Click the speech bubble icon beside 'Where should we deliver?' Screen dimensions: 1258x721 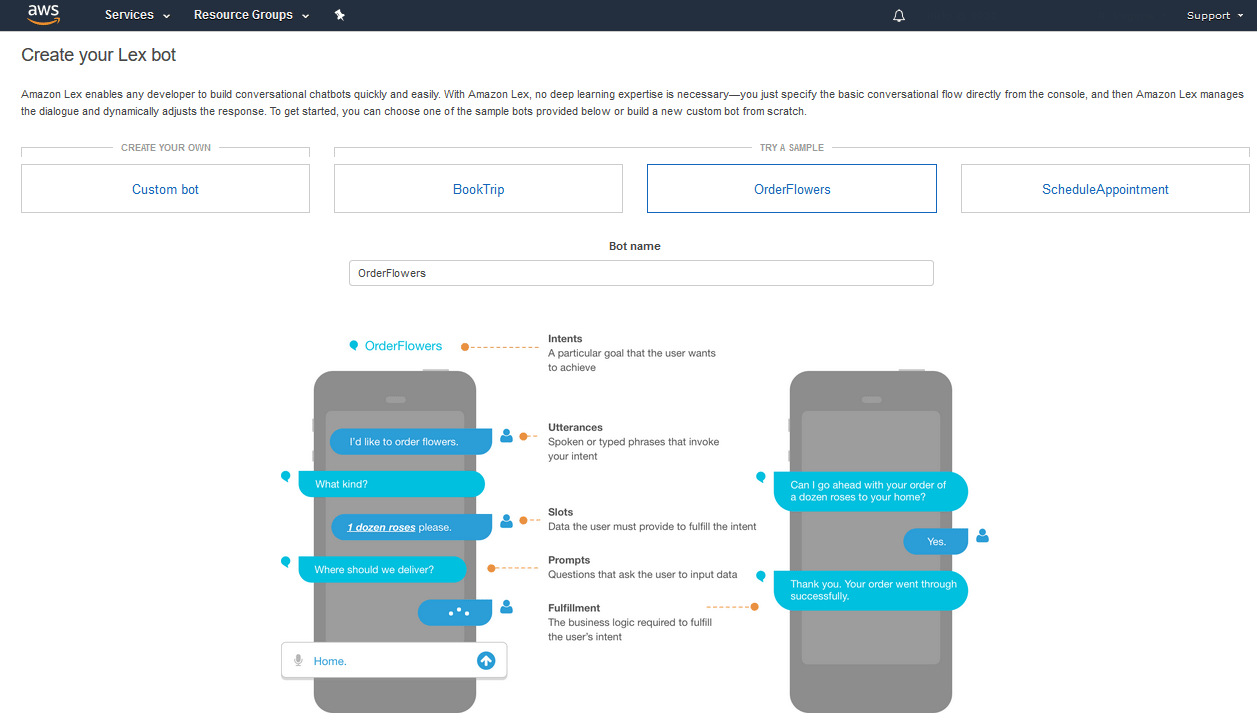coord(286,562)
